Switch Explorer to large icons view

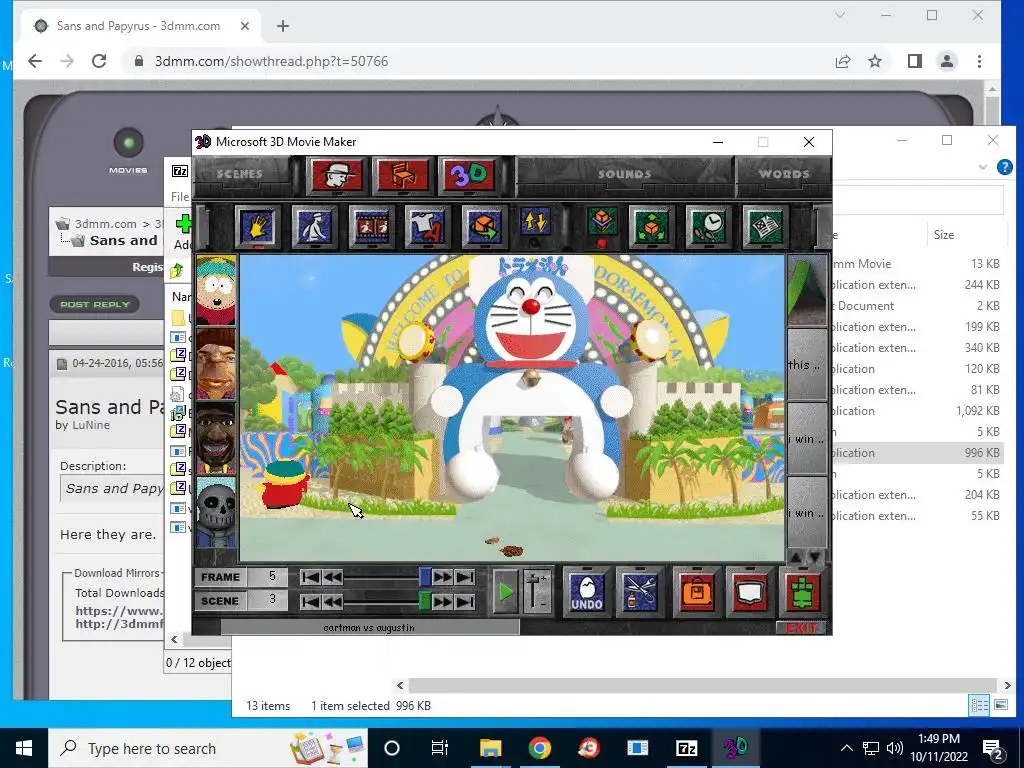1000,705
